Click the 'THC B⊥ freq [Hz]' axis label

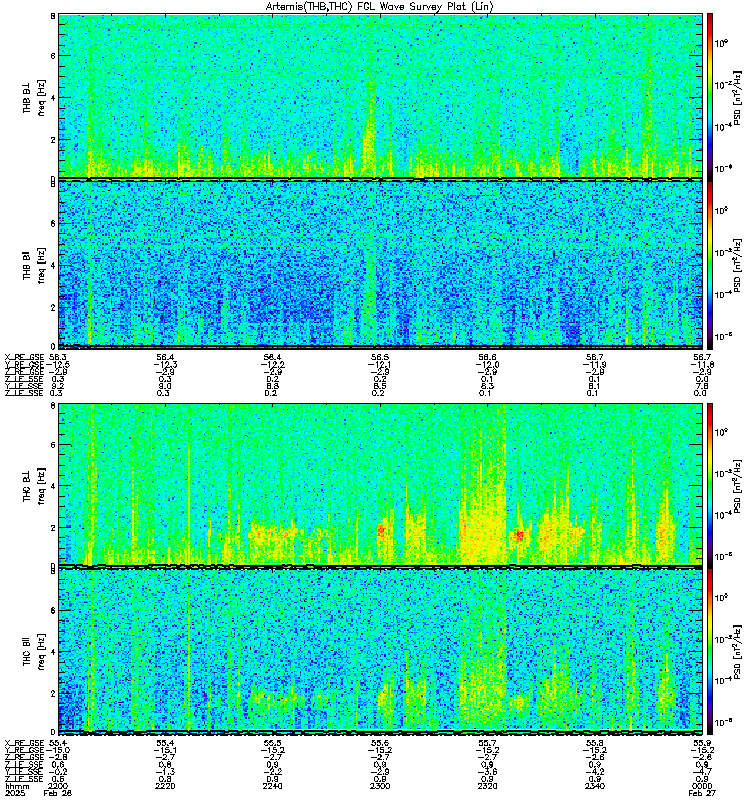(34, 485)
